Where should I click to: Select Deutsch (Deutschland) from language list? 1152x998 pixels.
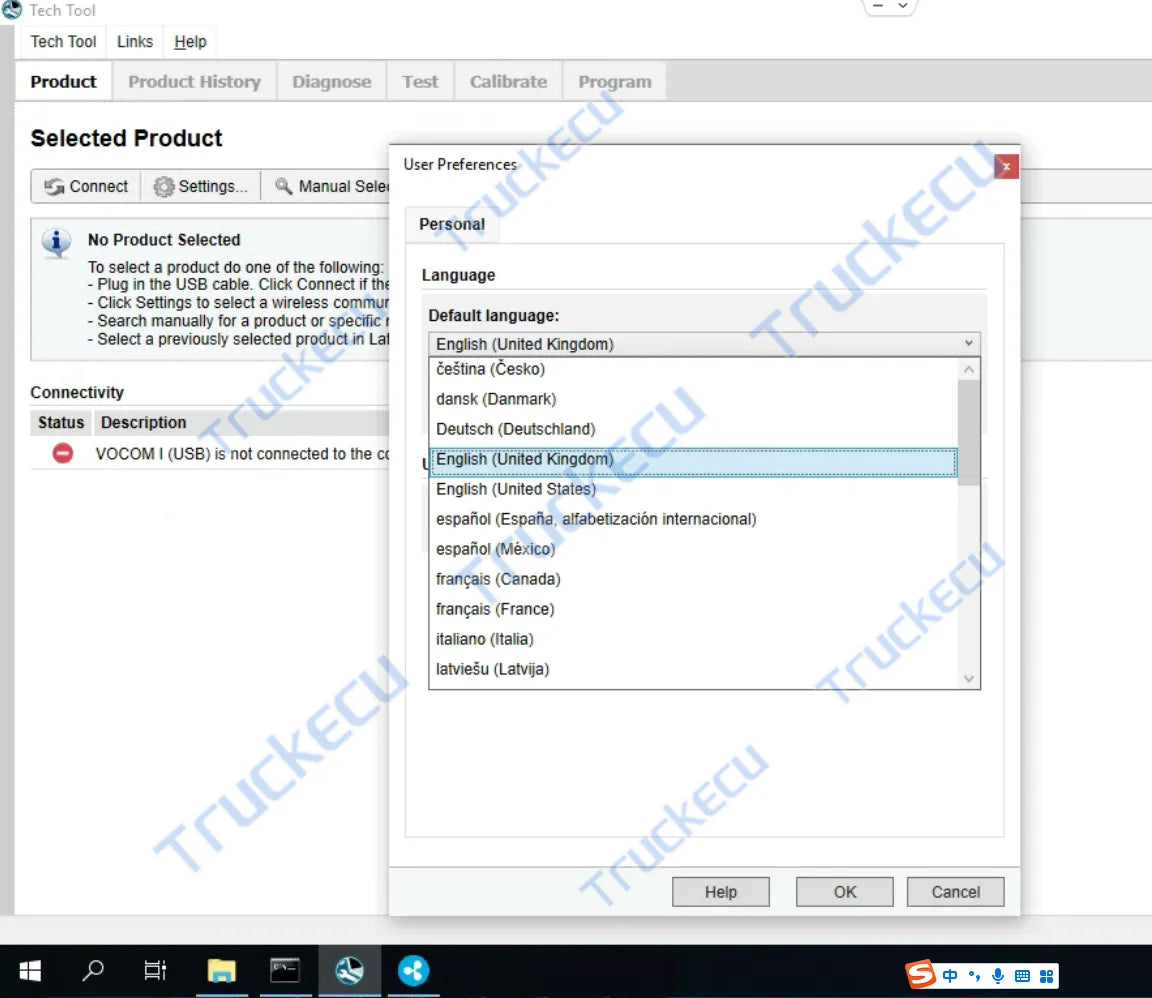click(515, 429)
